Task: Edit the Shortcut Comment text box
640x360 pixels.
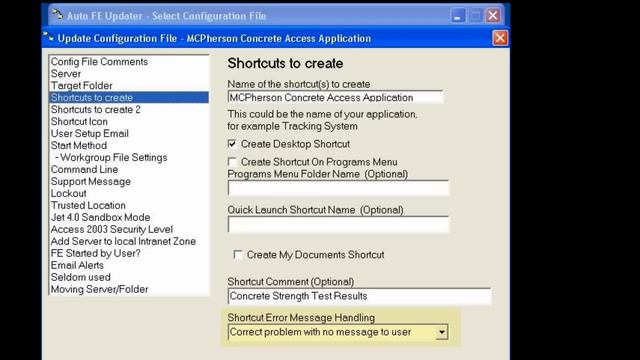Action: [360, 296]
